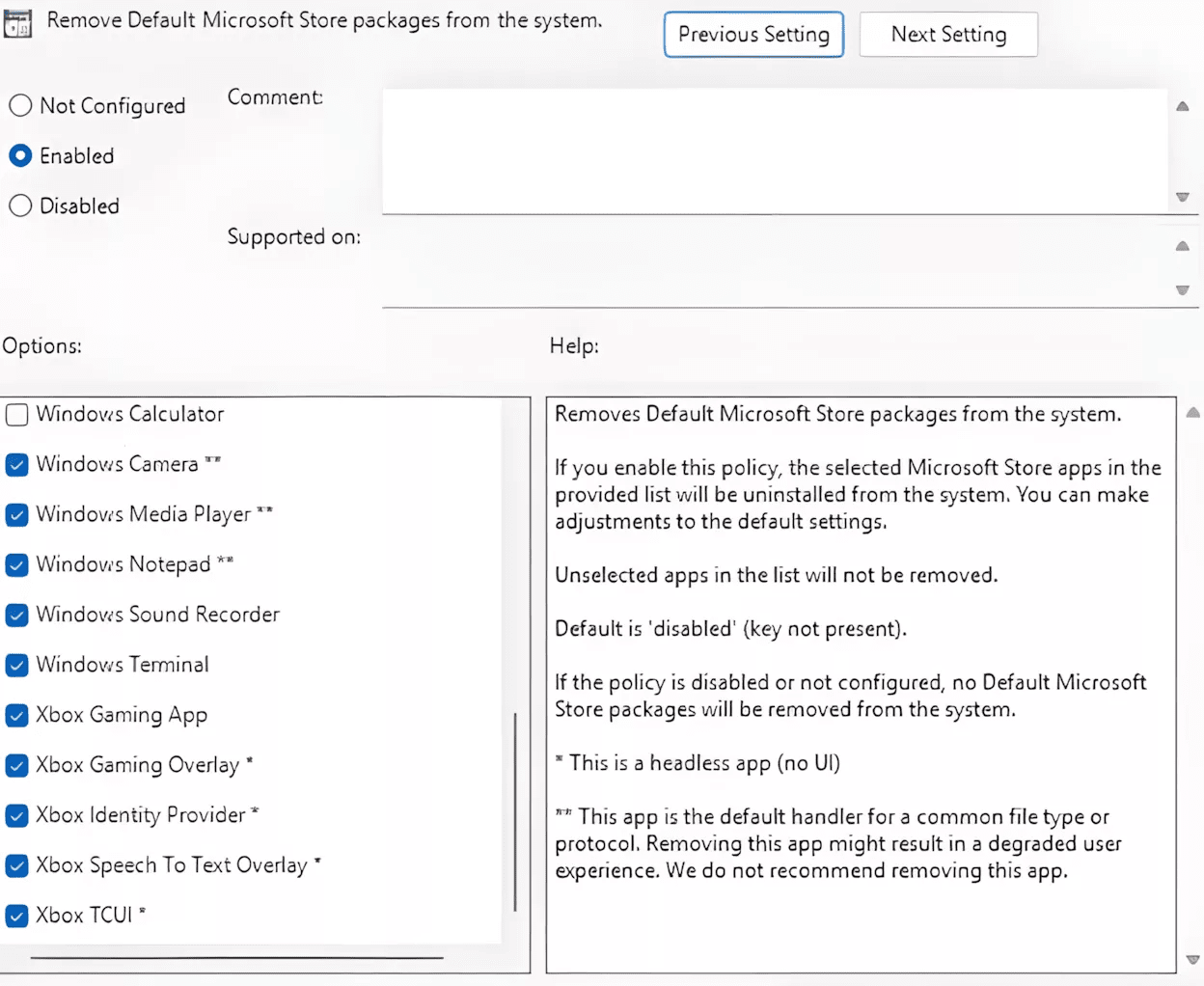Click the policy document icon at top left

click(15, 23)
